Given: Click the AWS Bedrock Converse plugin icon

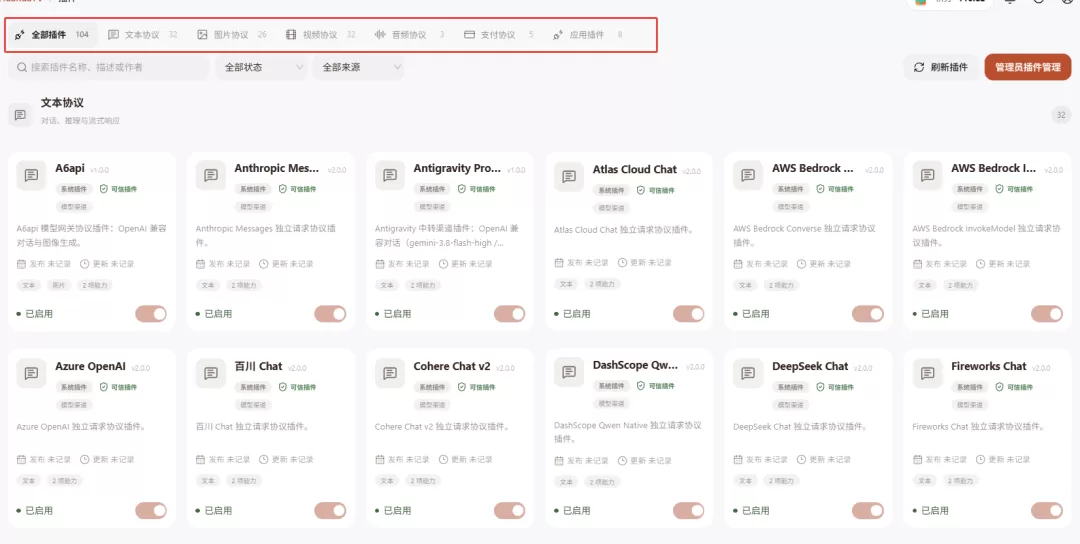Looking at the screenshot, I should coord(748,176).
